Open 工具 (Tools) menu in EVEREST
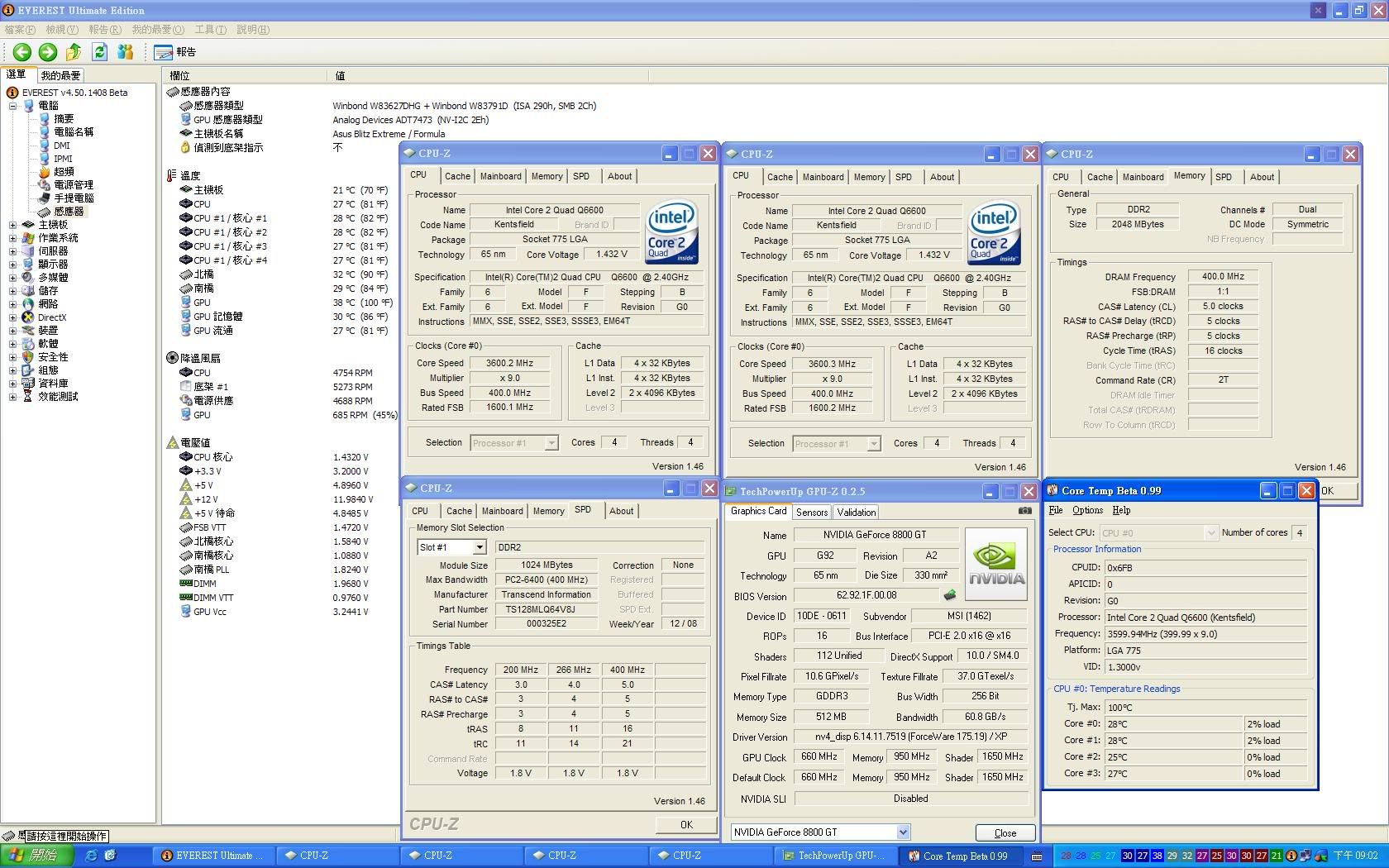The width and height of the screenshot is (1389, 868). [210, 30]
